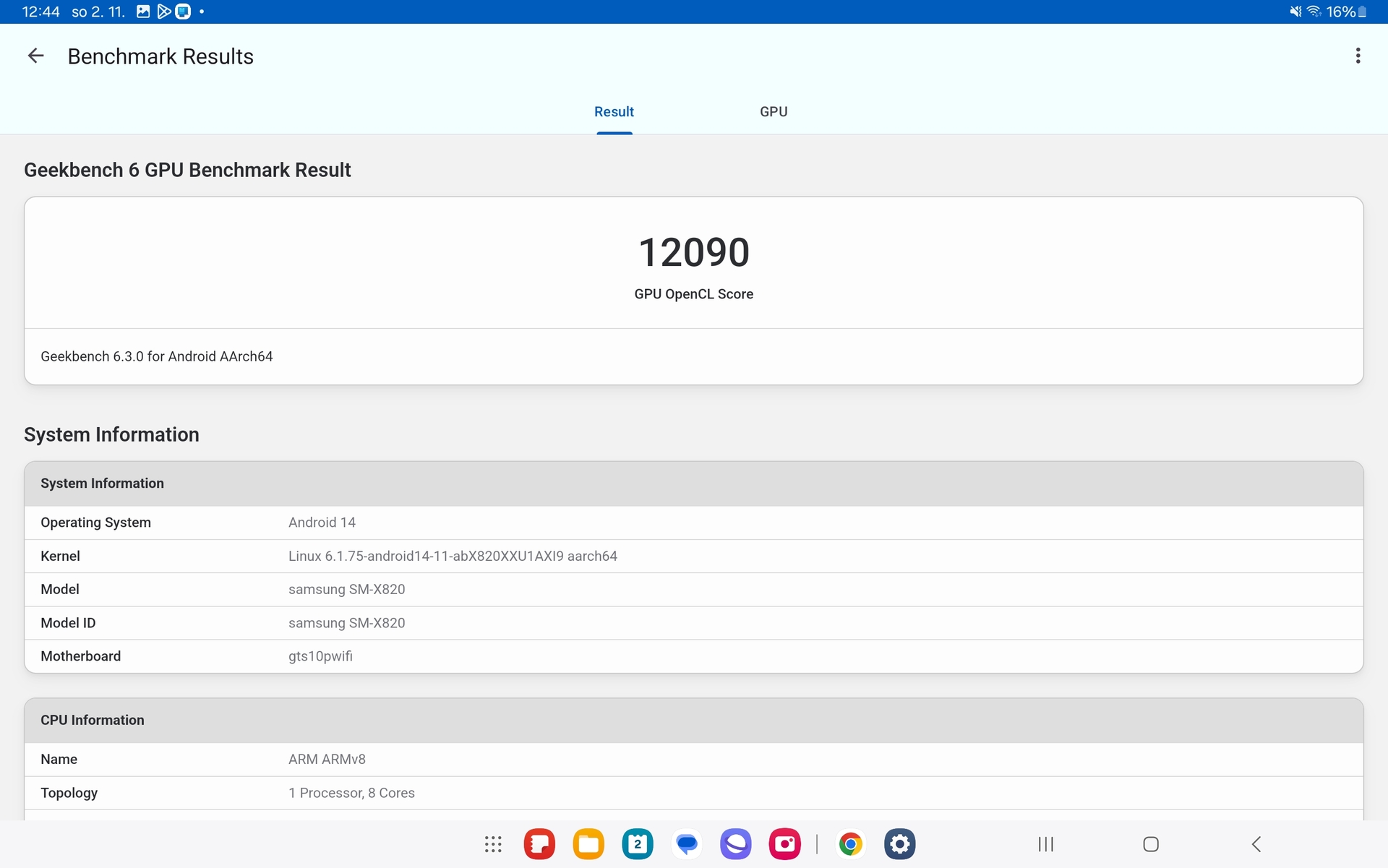The image size is (1388, 868).
Task: Launch the Calendar app
Action: (637, 843)
